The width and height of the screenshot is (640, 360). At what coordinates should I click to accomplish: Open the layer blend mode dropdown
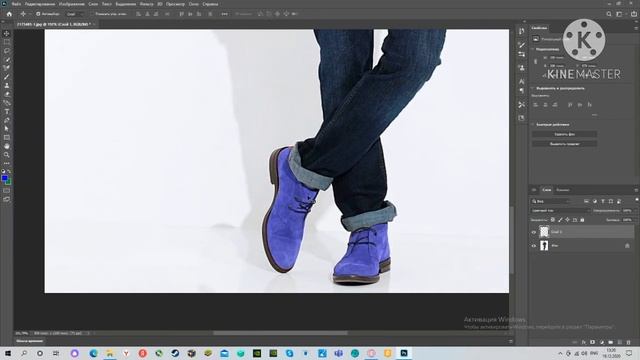(561, 211)
